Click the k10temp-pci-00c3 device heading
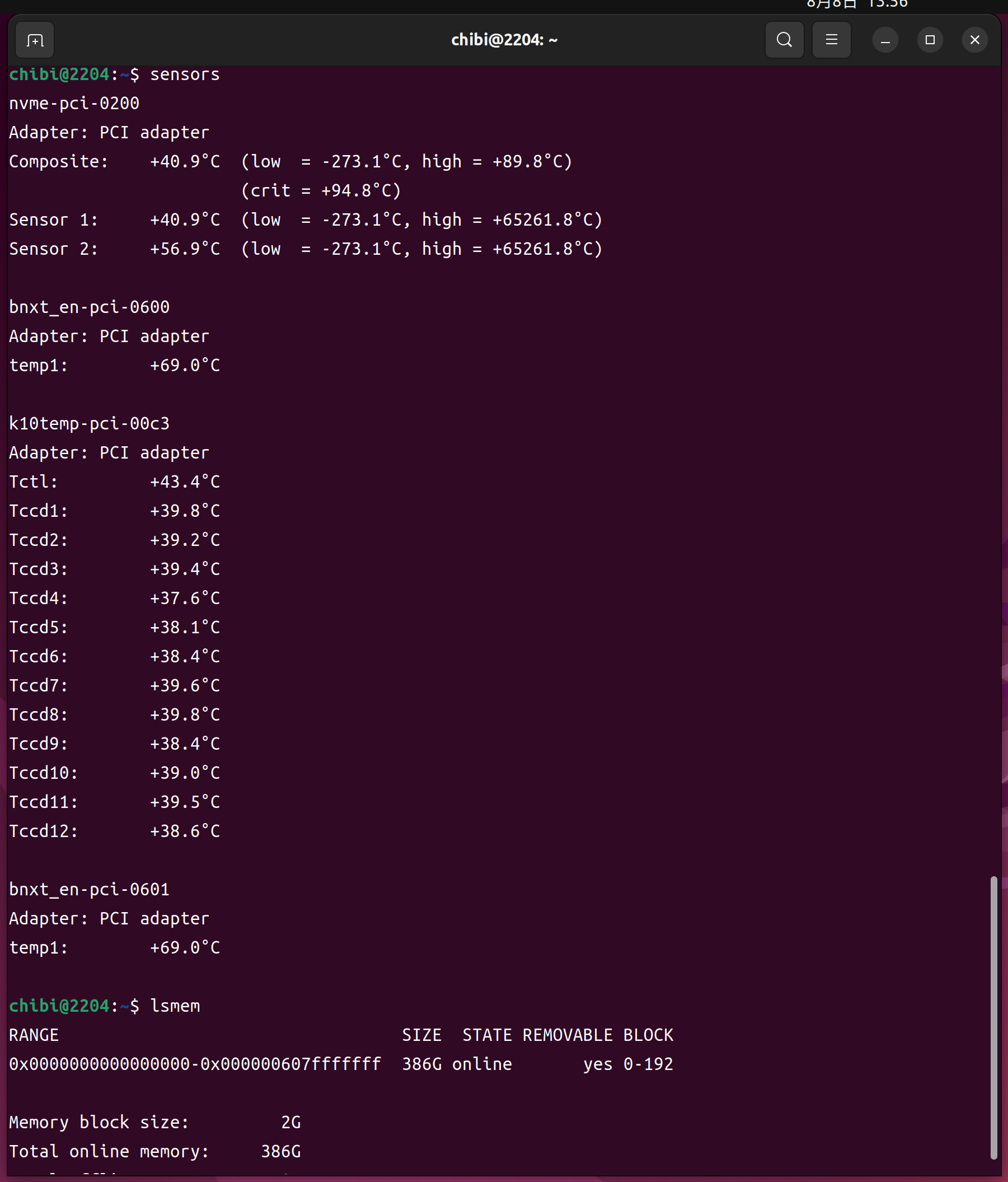This screenshot has height=1182, width=1008. tap(90, 424)
